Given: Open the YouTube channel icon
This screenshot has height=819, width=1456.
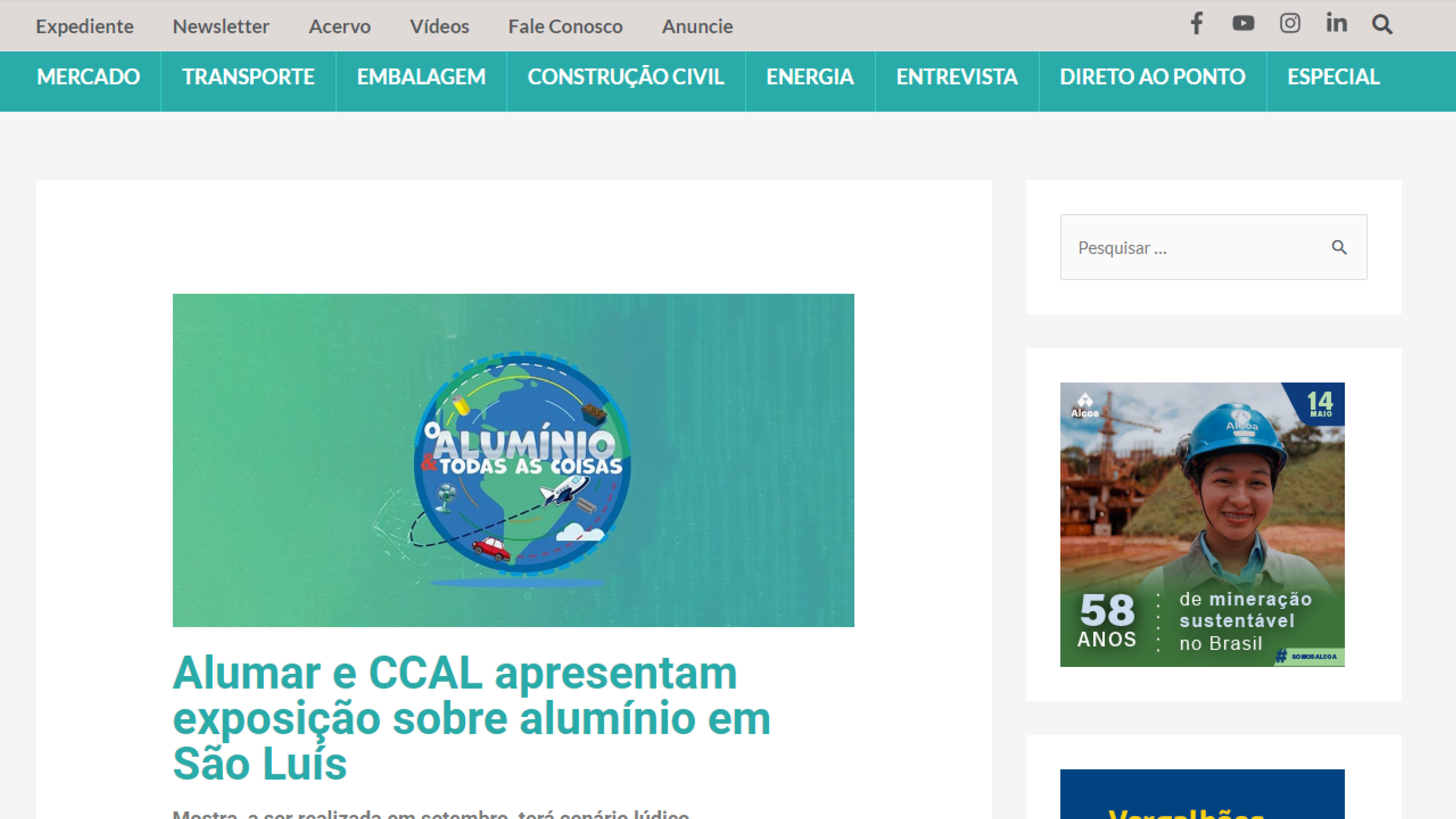Looking at the screenshot, I should [x=1243, y=23].
